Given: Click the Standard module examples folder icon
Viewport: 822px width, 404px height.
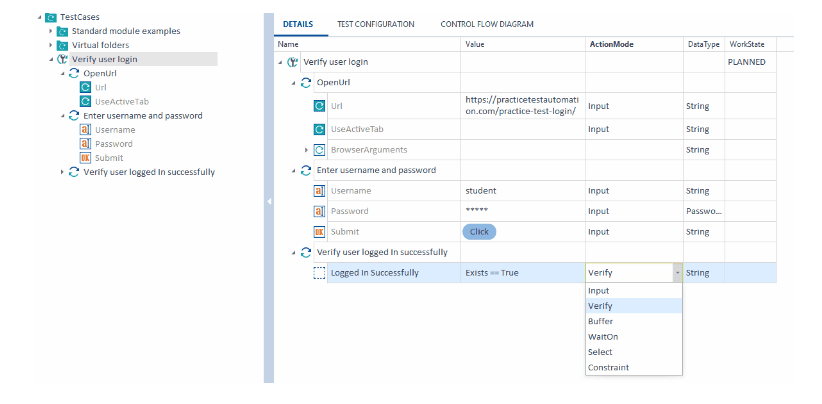Looking at the screenshot, I should [x=62, y=31].
